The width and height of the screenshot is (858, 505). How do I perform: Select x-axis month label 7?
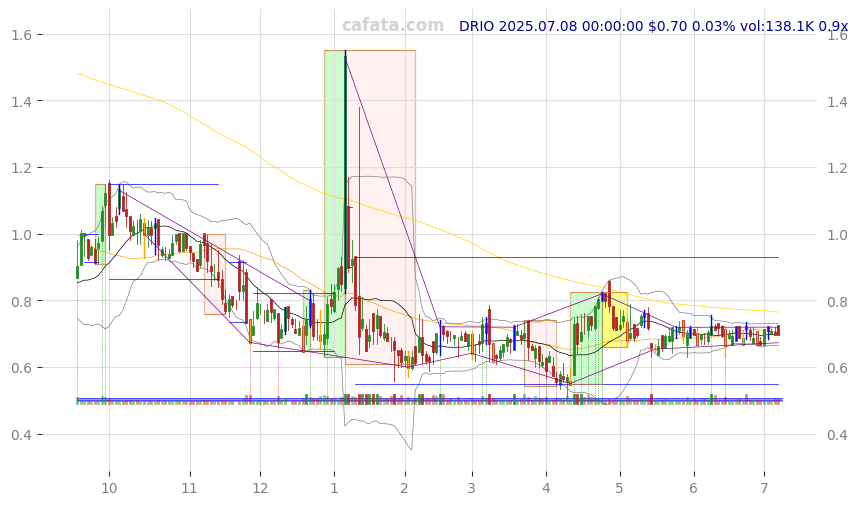[764, 488]
